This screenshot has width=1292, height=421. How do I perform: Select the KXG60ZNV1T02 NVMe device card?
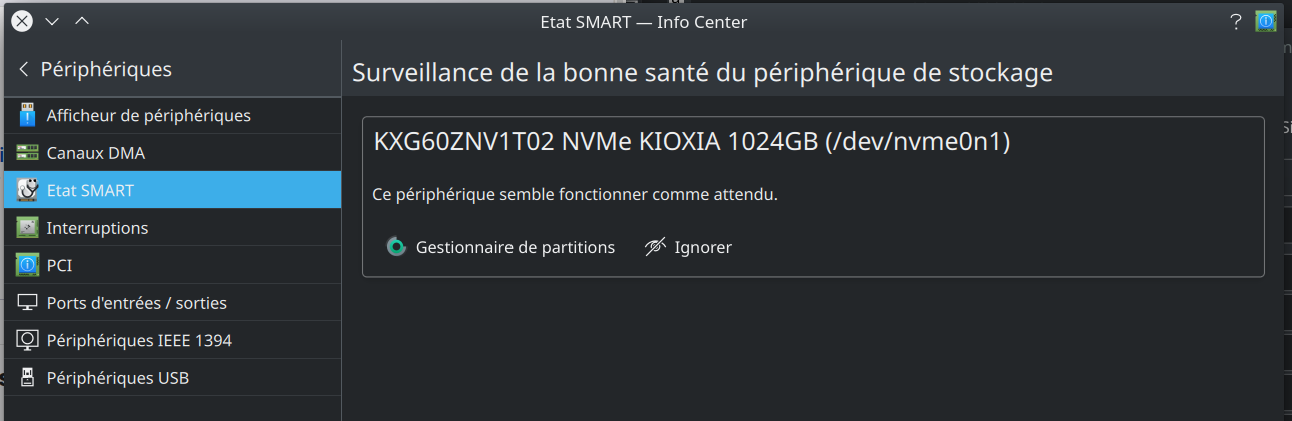click(813, 197)
